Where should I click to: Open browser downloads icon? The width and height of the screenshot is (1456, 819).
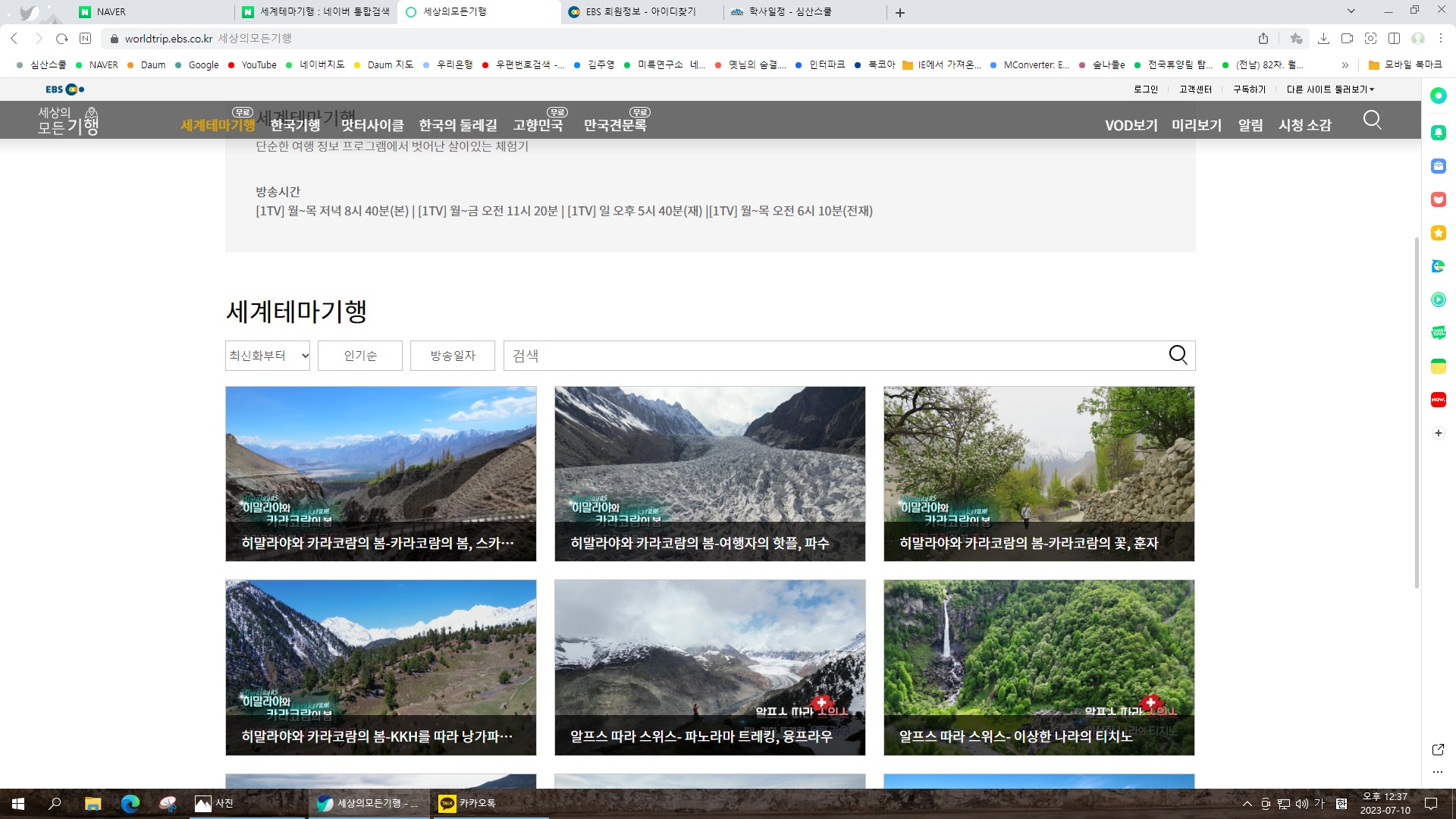point(1323,38)
